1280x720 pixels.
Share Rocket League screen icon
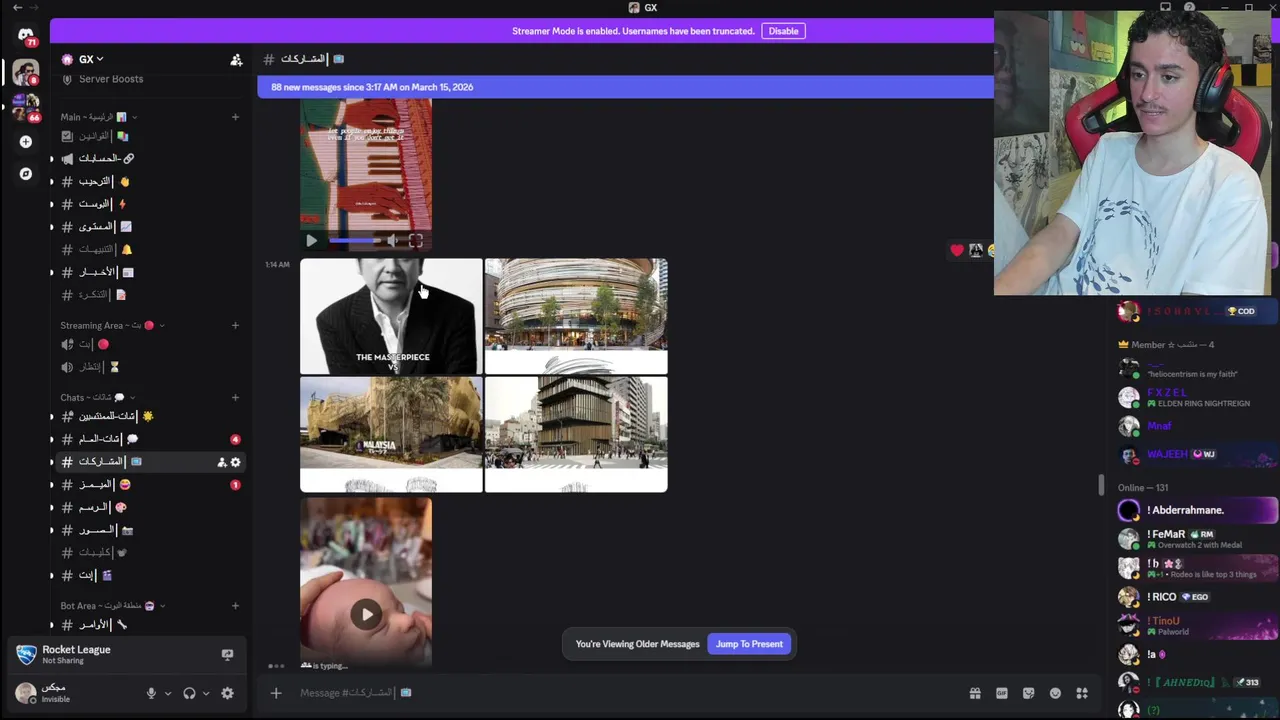coord(227,655)
